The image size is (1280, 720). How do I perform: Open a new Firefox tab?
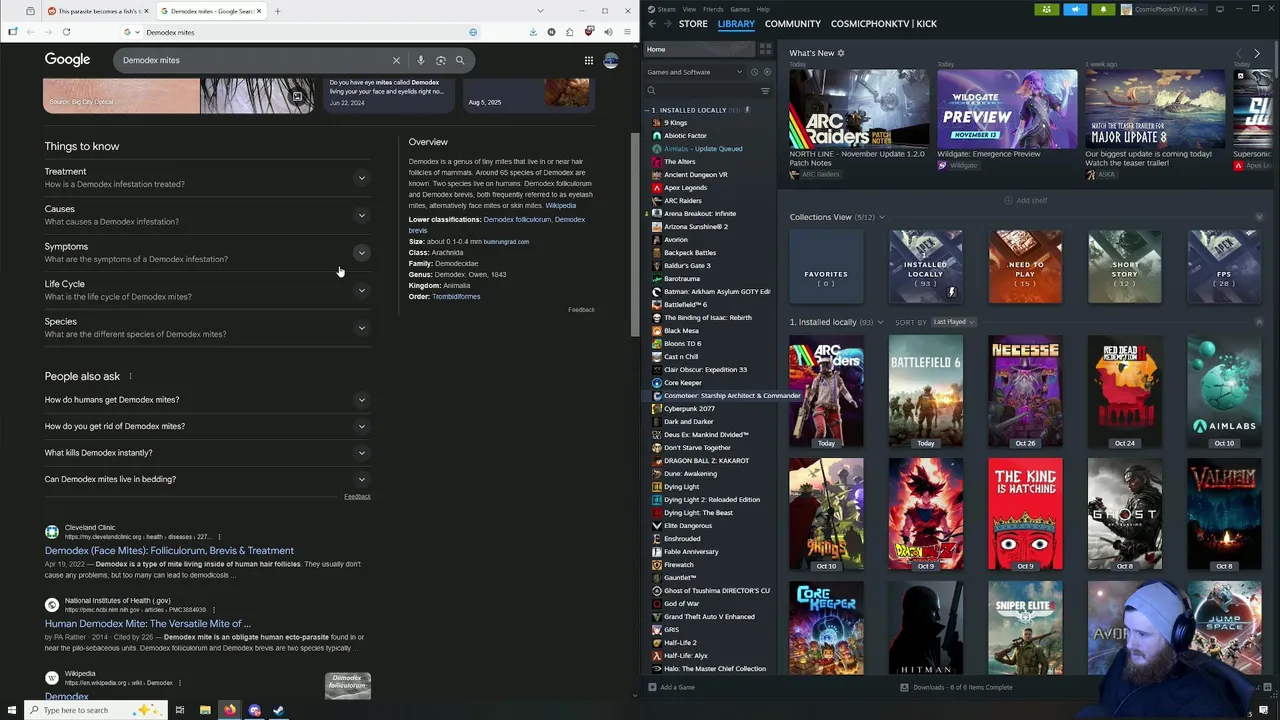277,11
